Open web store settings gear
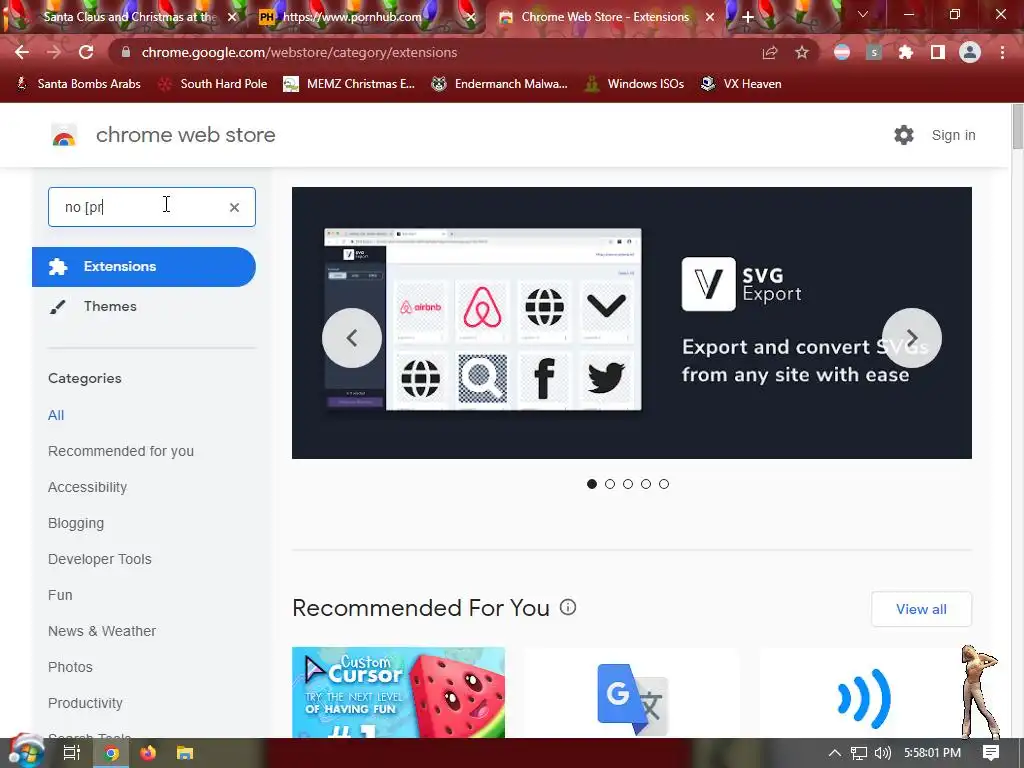 904,135
